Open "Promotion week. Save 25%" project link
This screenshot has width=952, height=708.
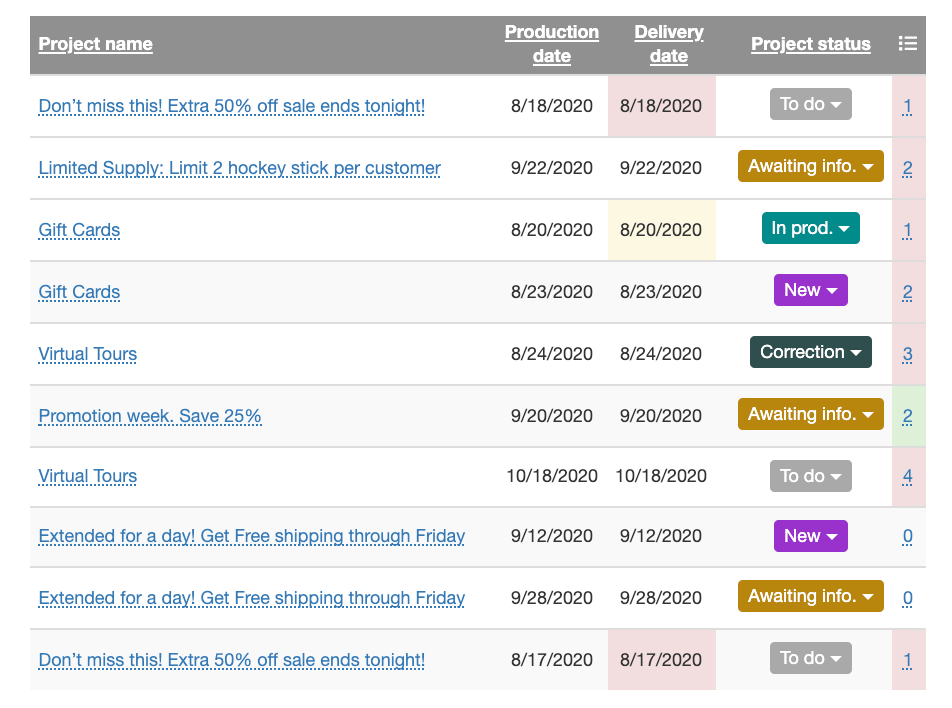tap(150, 416)
